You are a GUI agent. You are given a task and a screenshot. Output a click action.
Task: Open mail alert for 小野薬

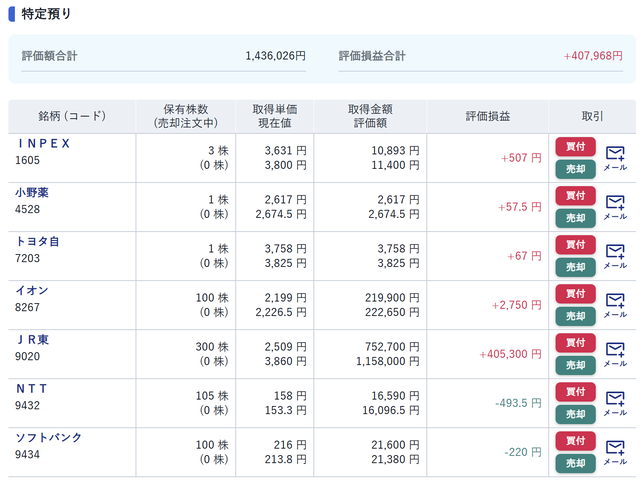[x=615, y=206]
